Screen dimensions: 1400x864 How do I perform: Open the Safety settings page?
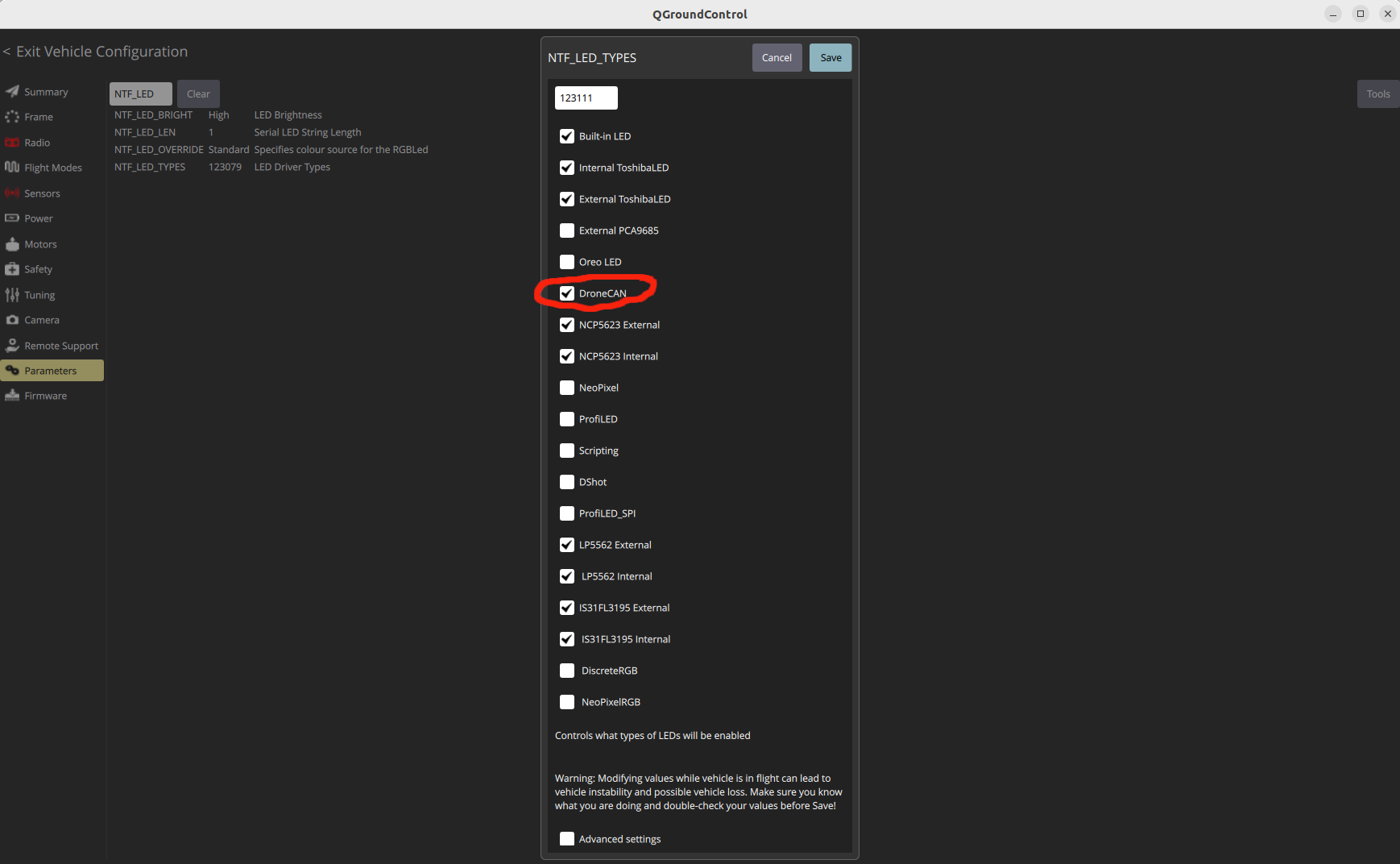(x=38, y=269)
